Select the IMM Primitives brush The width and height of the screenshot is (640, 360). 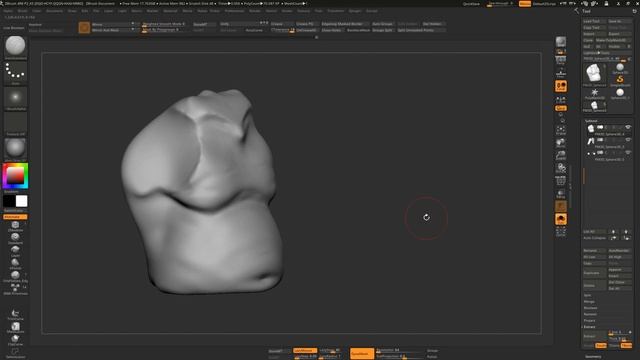15,289
